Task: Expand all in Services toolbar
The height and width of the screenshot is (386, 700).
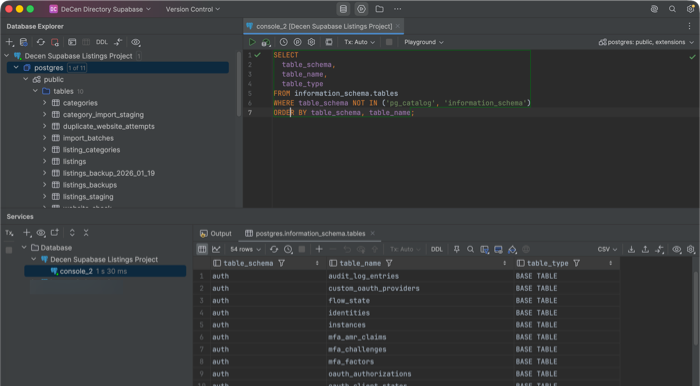Action: point(72,232)
